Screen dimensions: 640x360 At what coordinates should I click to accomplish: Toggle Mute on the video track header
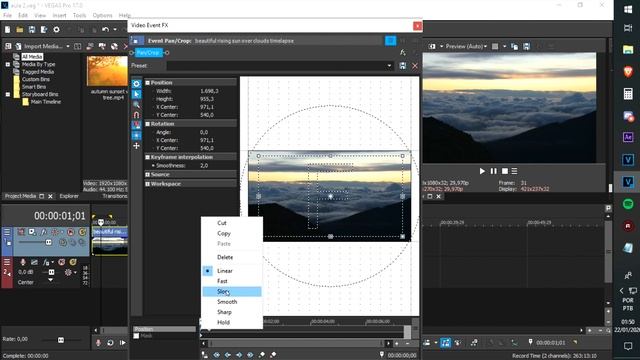click(x=71, y=232)
